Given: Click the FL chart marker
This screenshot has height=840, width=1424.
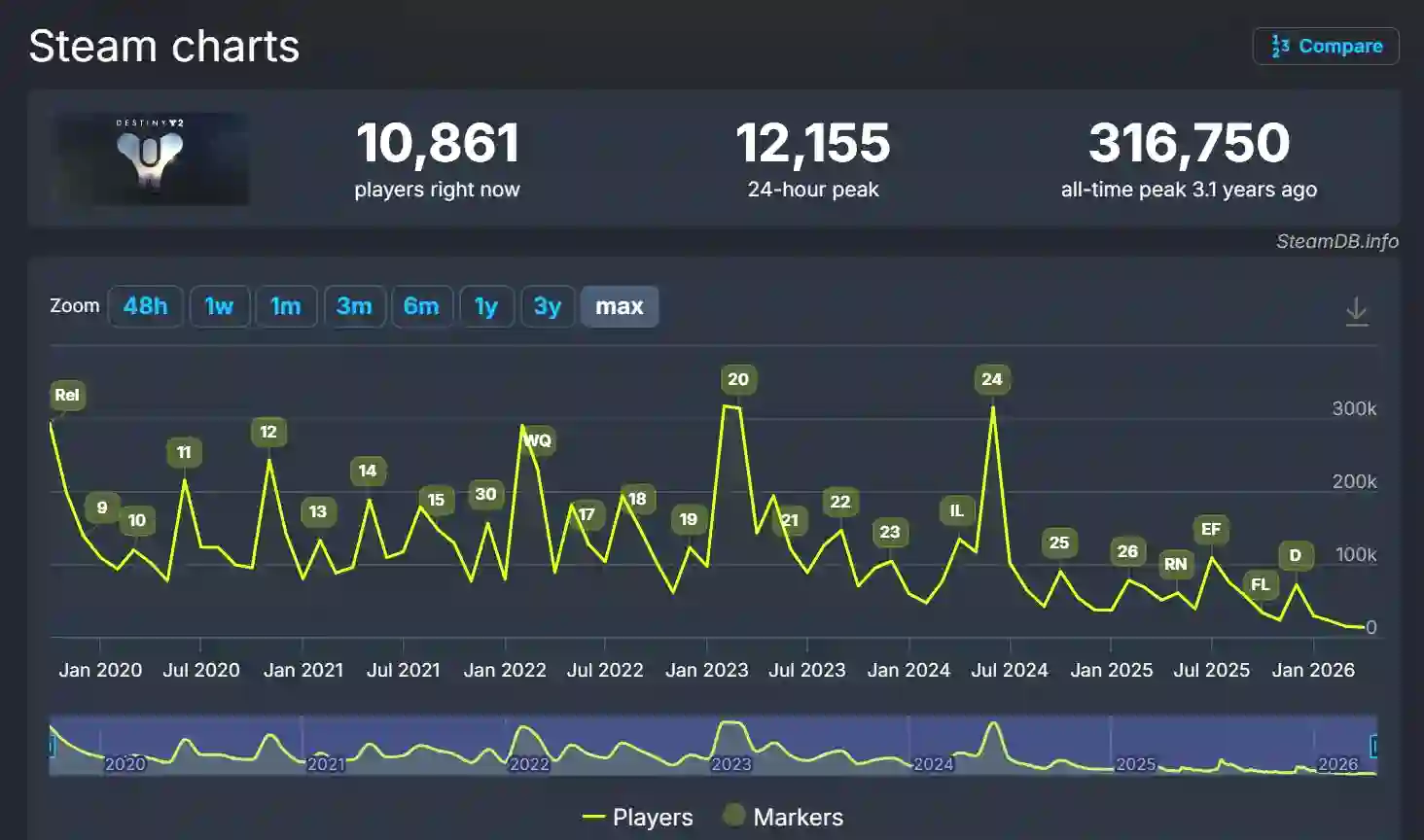Looking at the screenshot, I should [x=1261, y=584].
